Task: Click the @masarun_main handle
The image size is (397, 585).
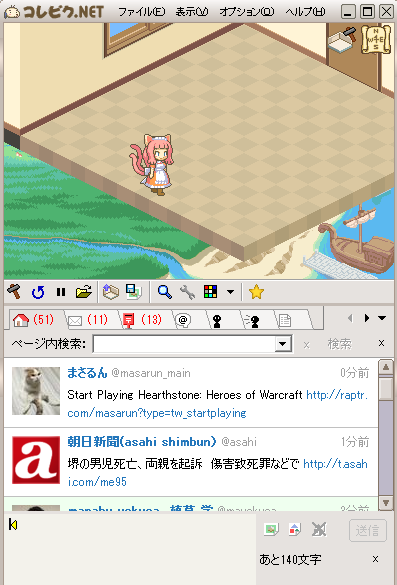Action: click(x=151, y=373)
